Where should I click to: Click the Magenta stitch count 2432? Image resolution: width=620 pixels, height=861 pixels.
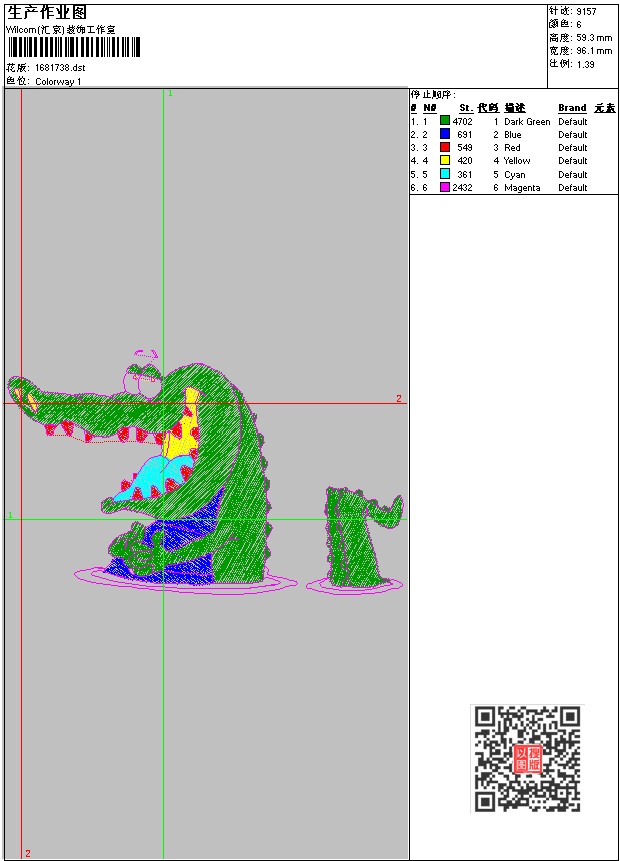[462, 187]
